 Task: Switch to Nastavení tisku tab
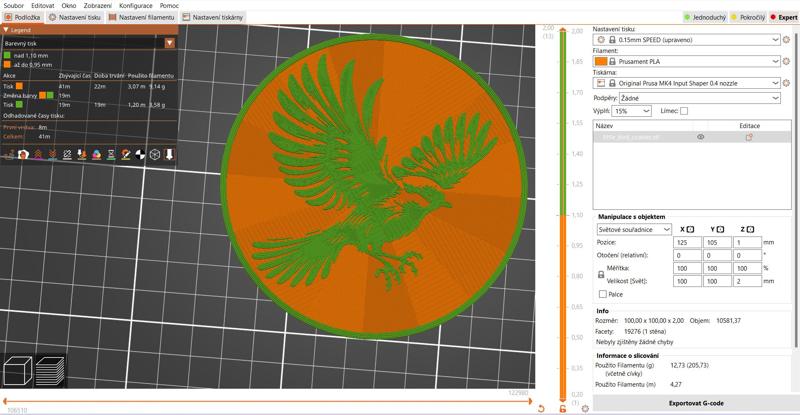tap(74, 17)
